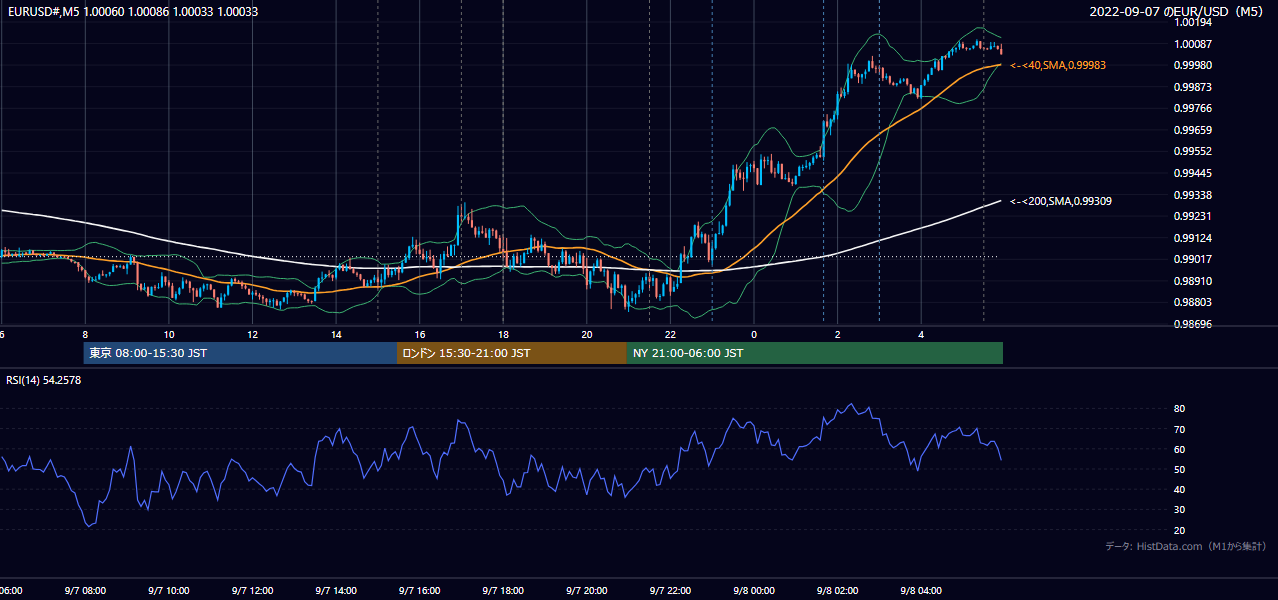Image resolution: width=1278 pixels, height=600 pixels.
Task: Click the 9/7 10:00 time label
Action: pos(168,590)
